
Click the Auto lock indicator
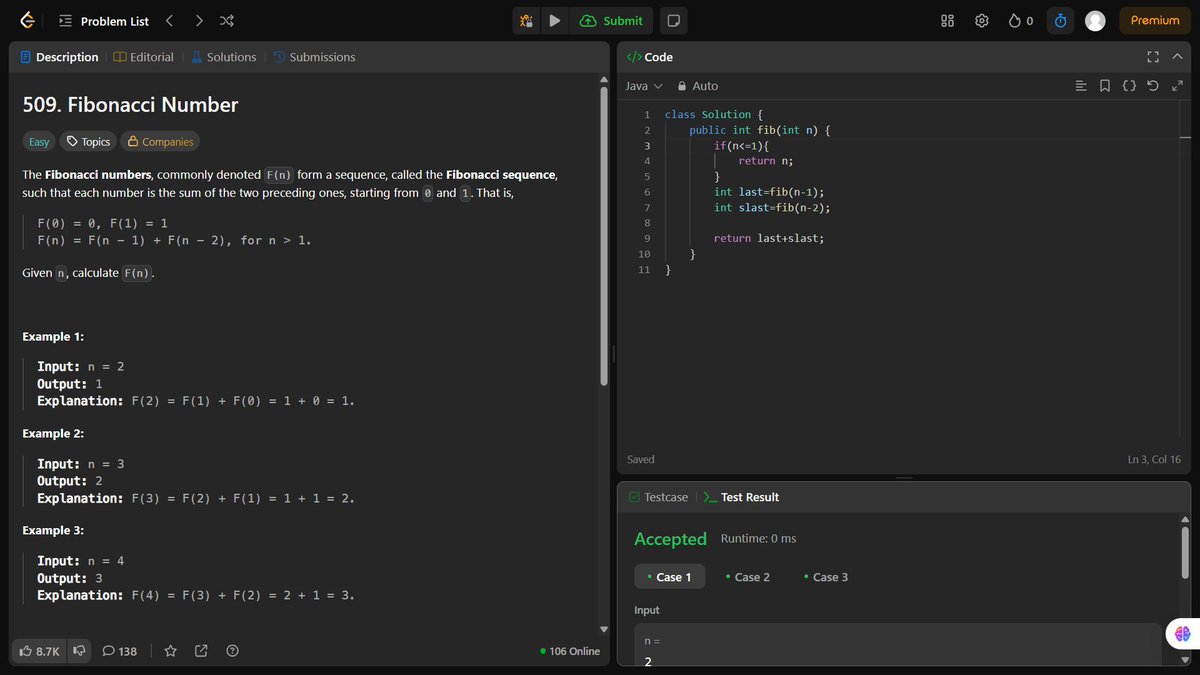point(698,86)
